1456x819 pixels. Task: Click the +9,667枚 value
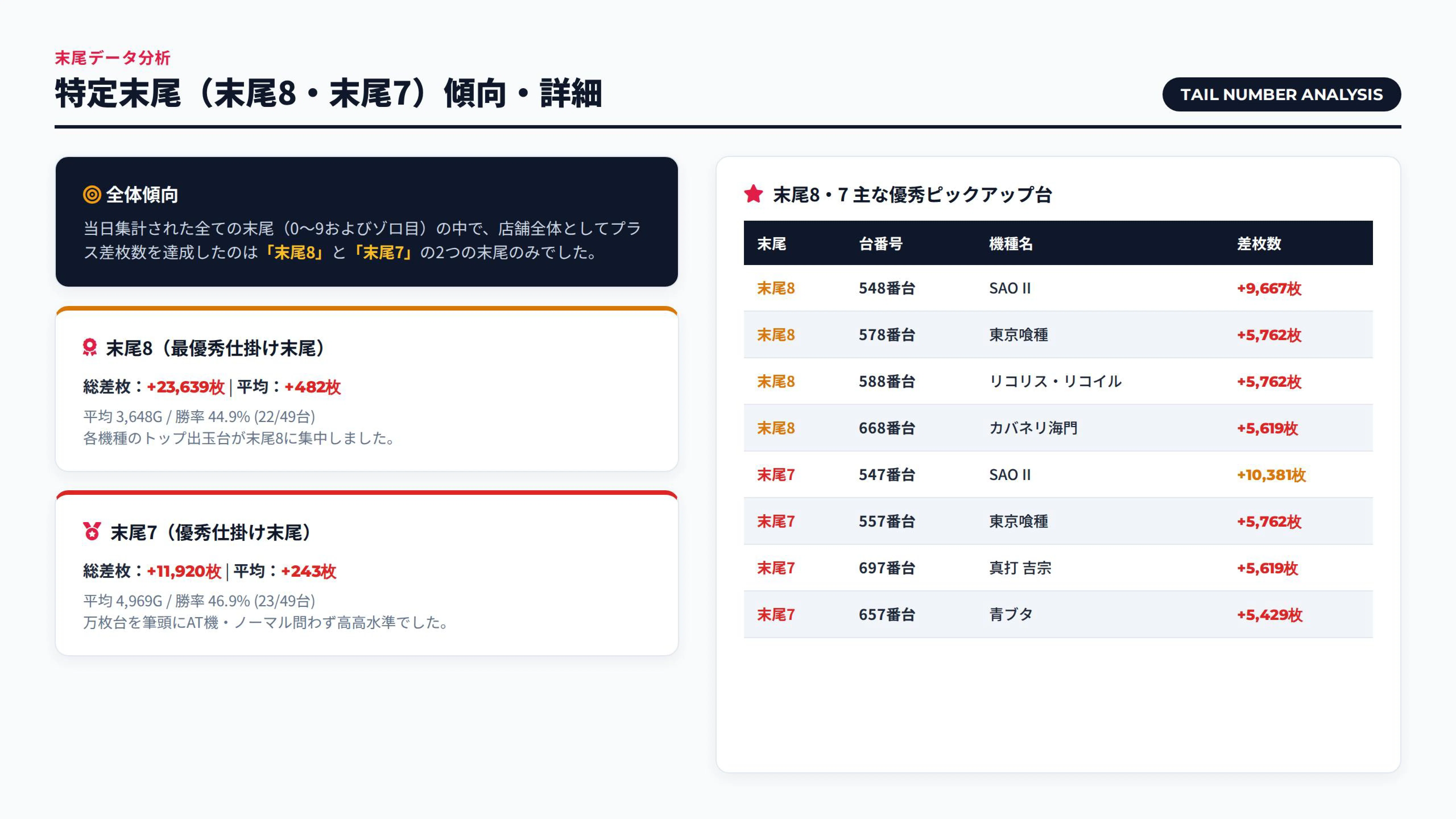[1269, 288]
